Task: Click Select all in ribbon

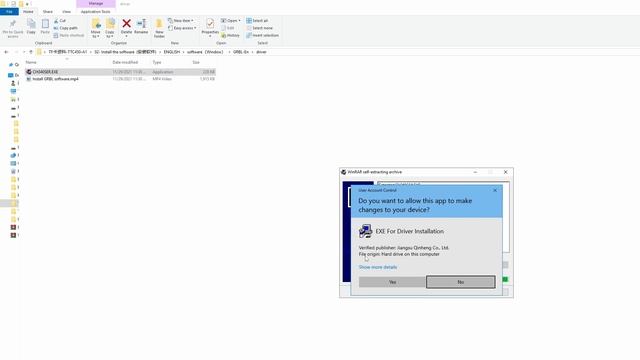Action: coord(257,20)
